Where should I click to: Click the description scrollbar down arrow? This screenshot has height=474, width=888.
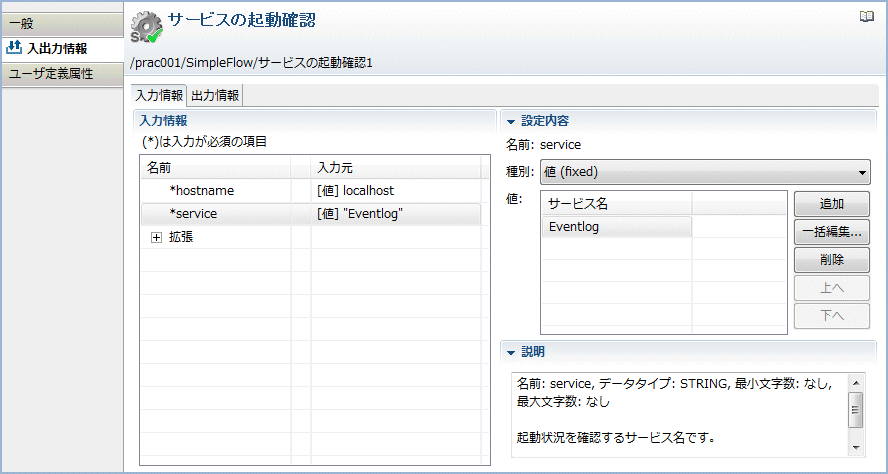pyautogui.click(x=855, y=447)
